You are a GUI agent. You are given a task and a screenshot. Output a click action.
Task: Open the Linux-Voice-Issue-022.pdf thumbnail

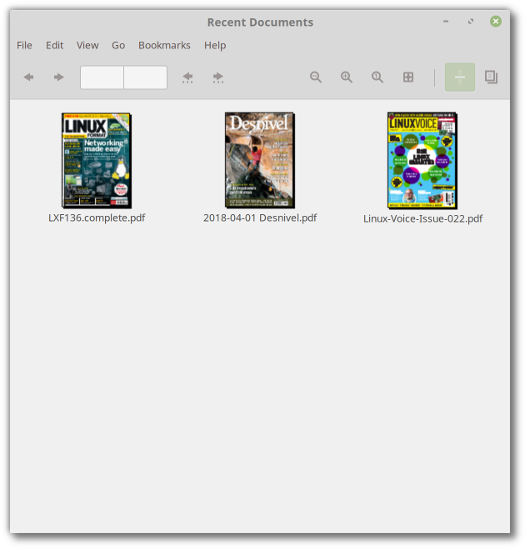(422, 160)
